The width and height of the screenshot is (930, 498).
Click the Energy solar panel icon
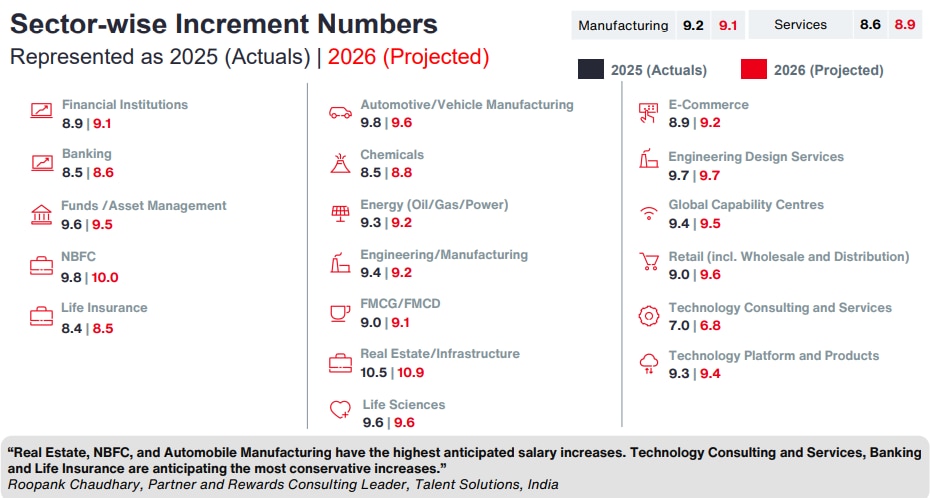pyautogui.click(x=340, y=213)
